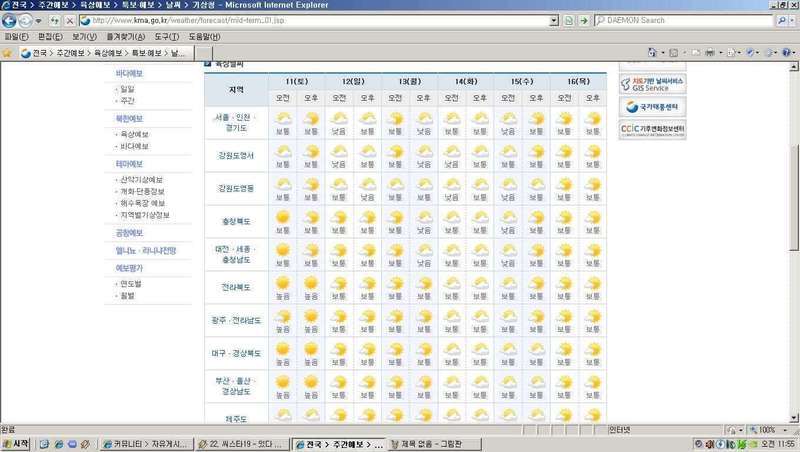Click 16(목) afternoon icon for 강원도영동
The image size is (800, 452).
(x=592, y=185)
